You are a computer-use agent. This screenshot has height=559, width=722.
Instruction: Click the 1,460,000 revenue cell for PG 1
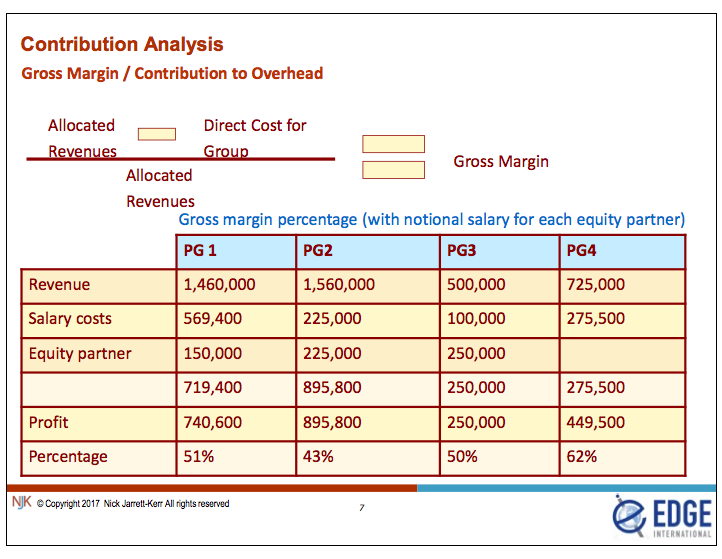(x=234, y=285)
